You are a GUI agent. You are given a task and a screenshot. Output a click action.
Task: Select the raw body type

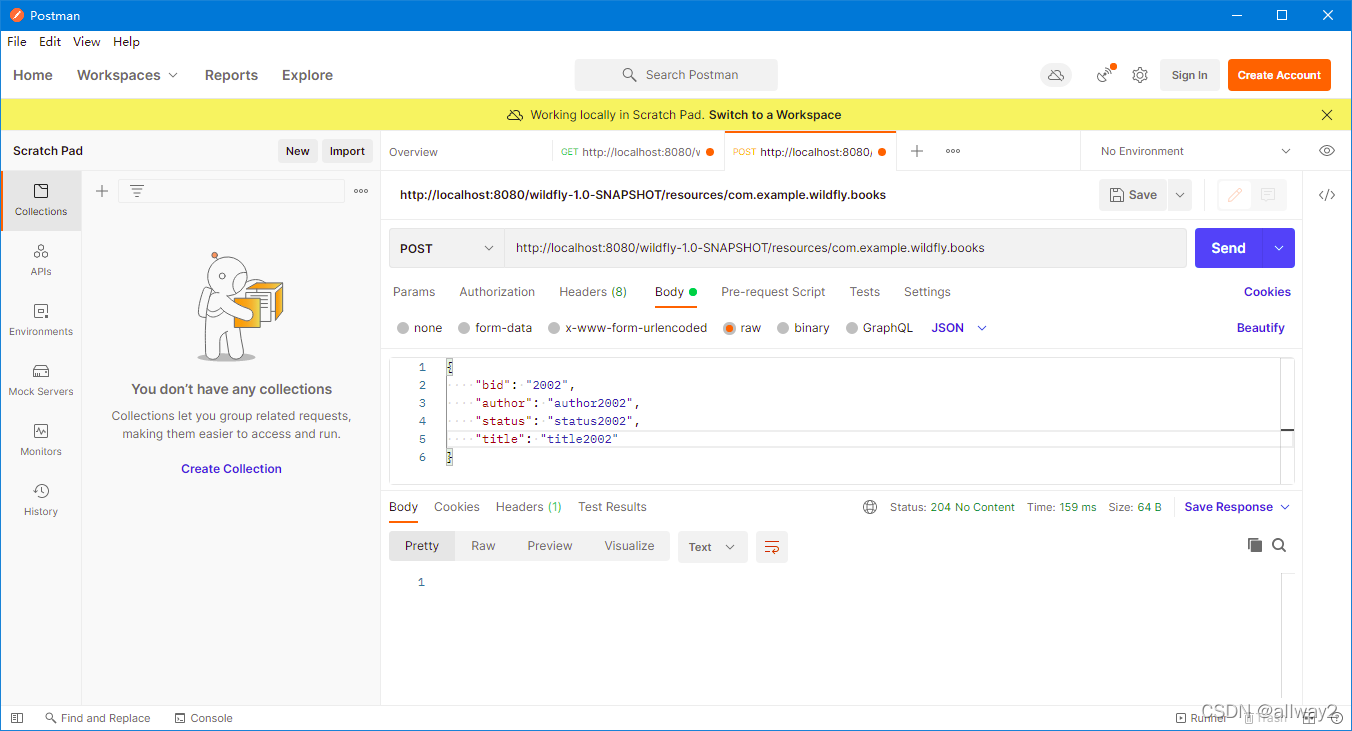[x=742, y=328]
